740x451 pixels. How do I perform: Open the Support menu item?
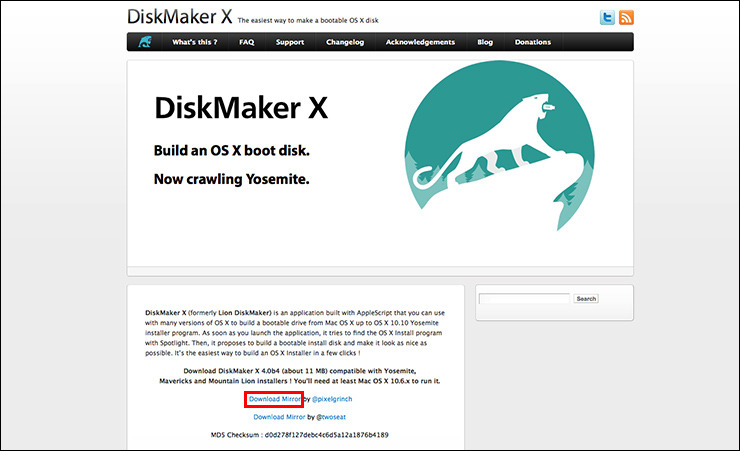(x=290, y=42)
